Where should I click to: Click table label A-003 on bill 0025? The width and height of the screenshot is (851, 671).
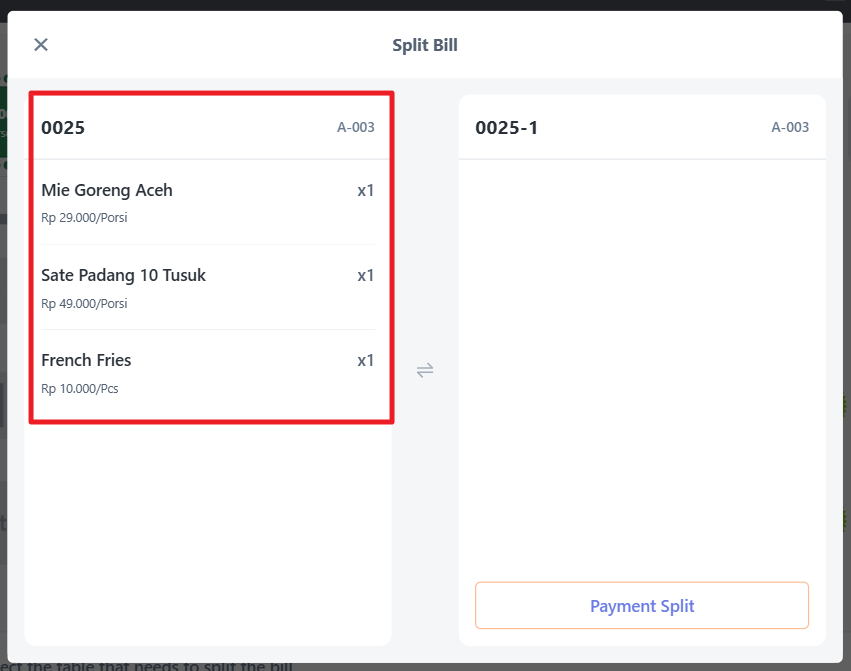pos(355,128)
